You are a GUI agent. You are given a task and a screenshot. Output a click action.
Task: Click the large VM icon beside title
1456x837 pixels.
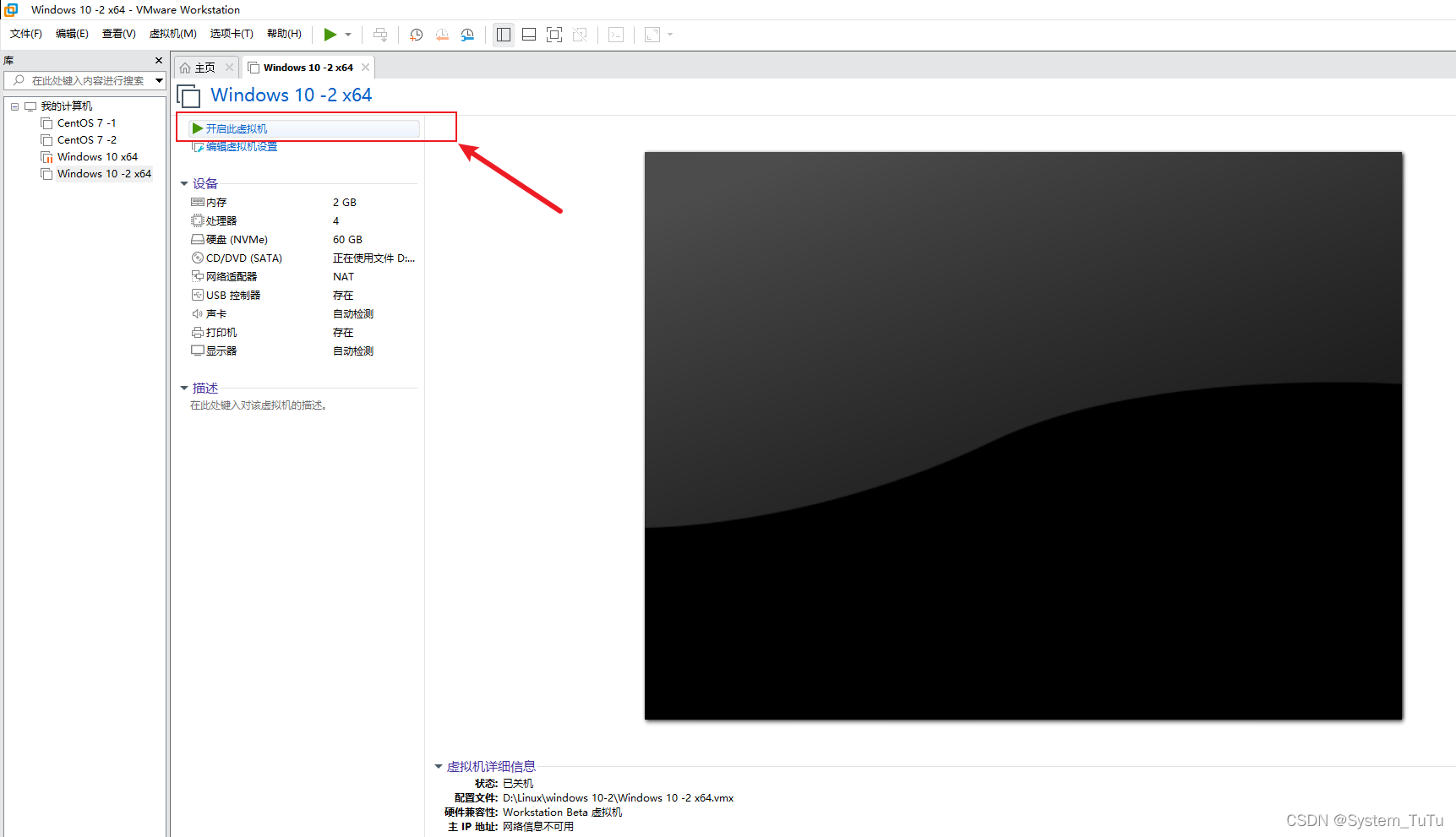point(189,95)
